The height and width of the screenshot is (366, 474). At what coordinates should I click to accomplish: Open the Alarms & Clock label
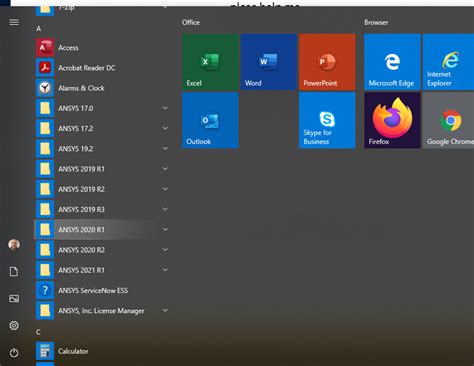pos(81,88)
